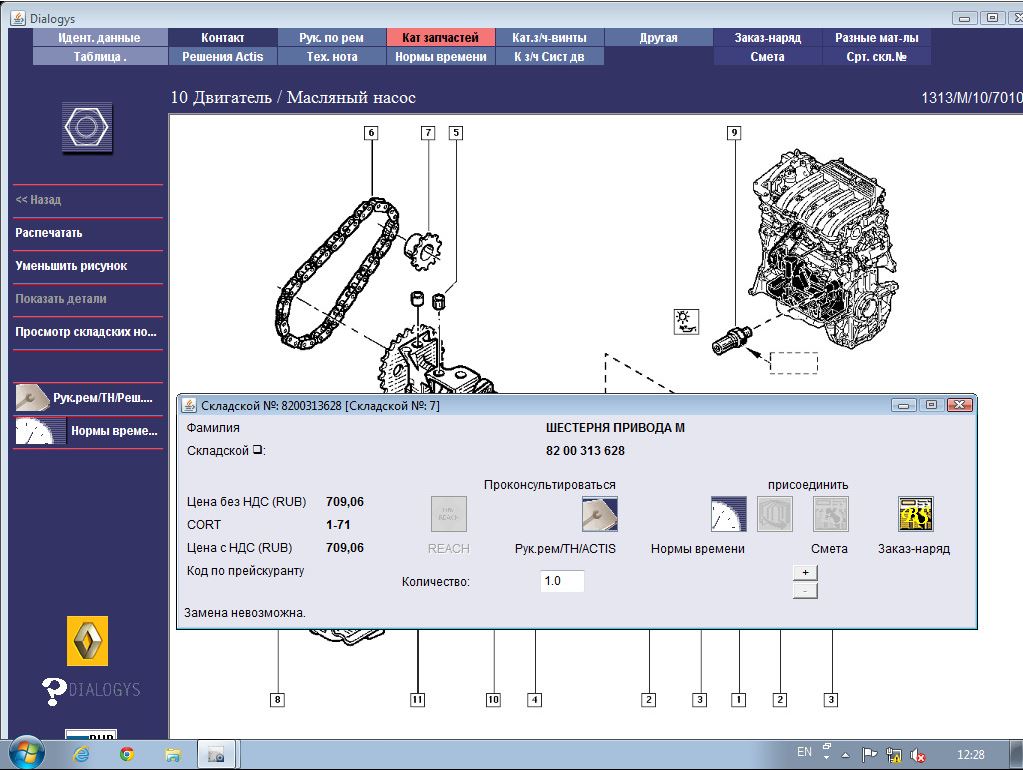Click the engine illustration on the diagram
Screen dimensions: 1023x770
click(825, 249)
